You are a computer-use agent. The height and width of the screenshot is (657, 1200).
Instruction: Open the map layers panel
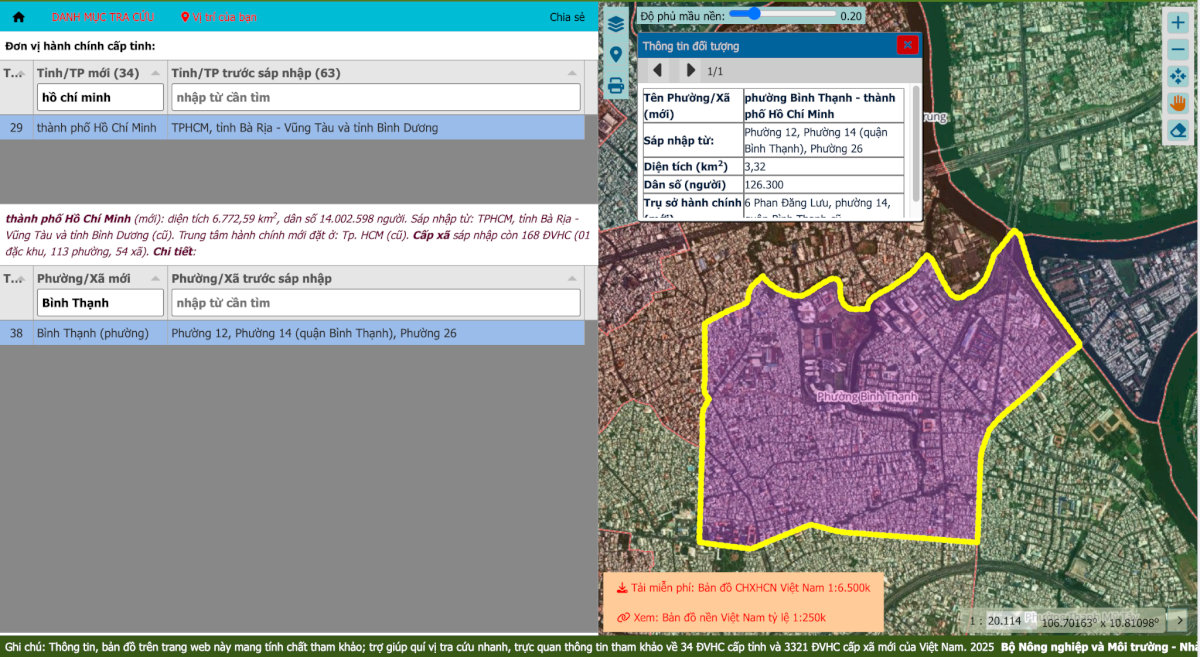[616, 23]
